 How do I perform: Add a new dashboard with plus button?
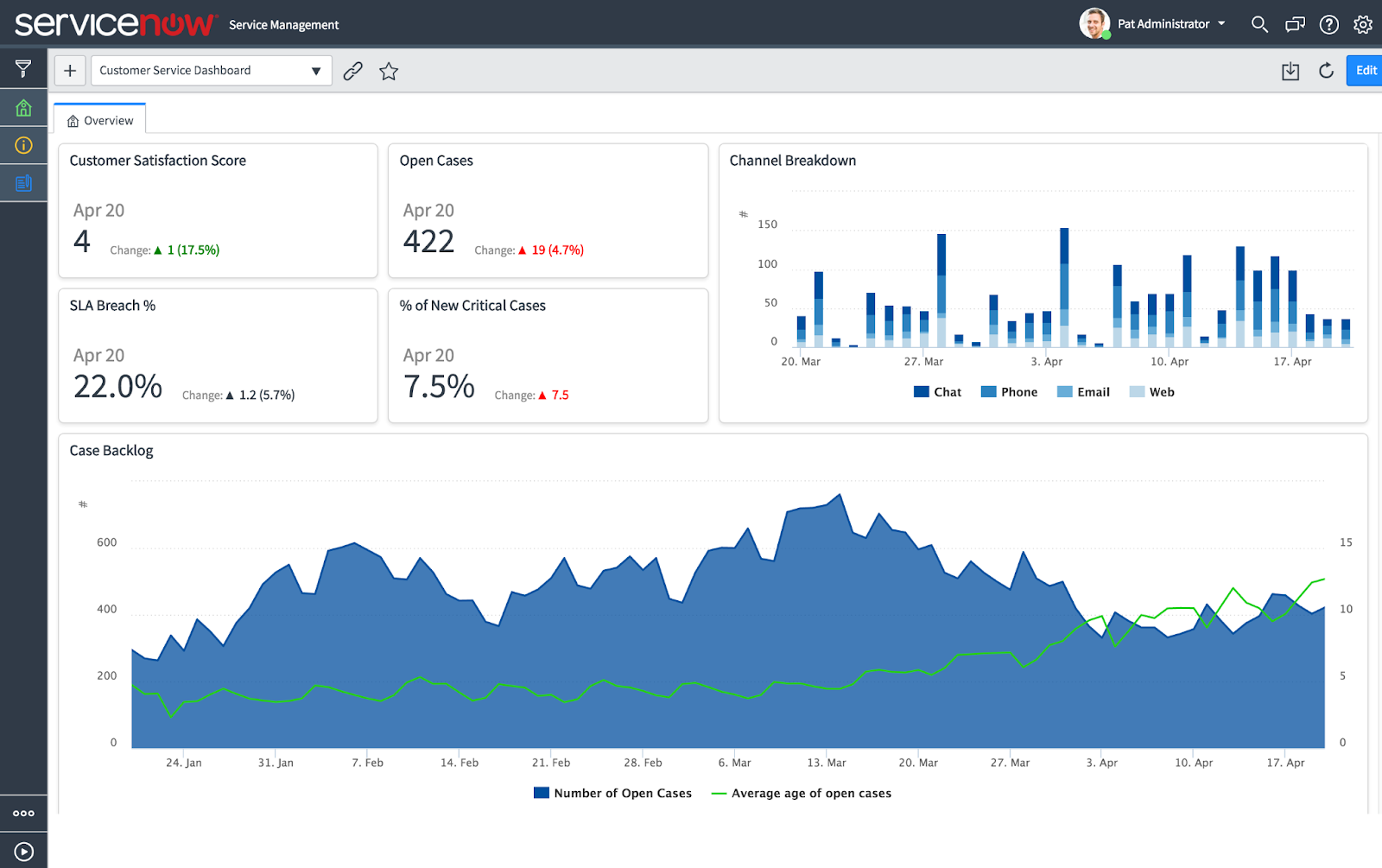point(70,71)
